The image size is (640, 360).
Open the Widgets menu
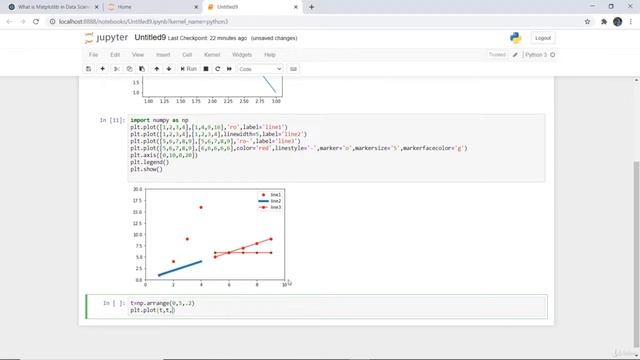pyautogui.click(x=242, y=55)
